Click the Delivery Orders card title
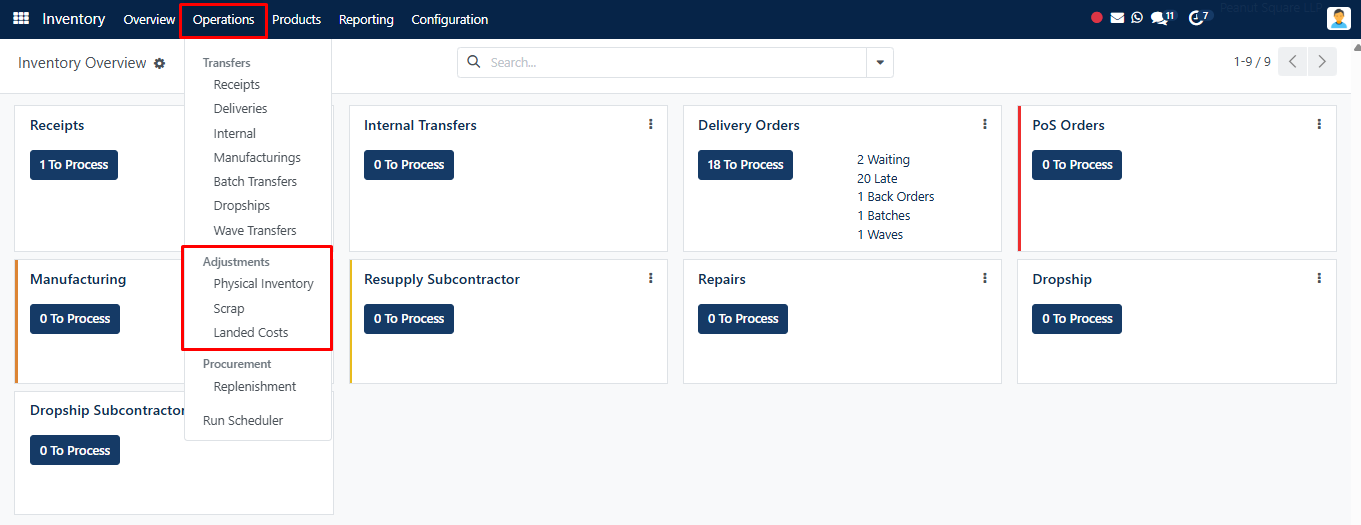This screenshot has height=525, width=1361. coord(749,125)
